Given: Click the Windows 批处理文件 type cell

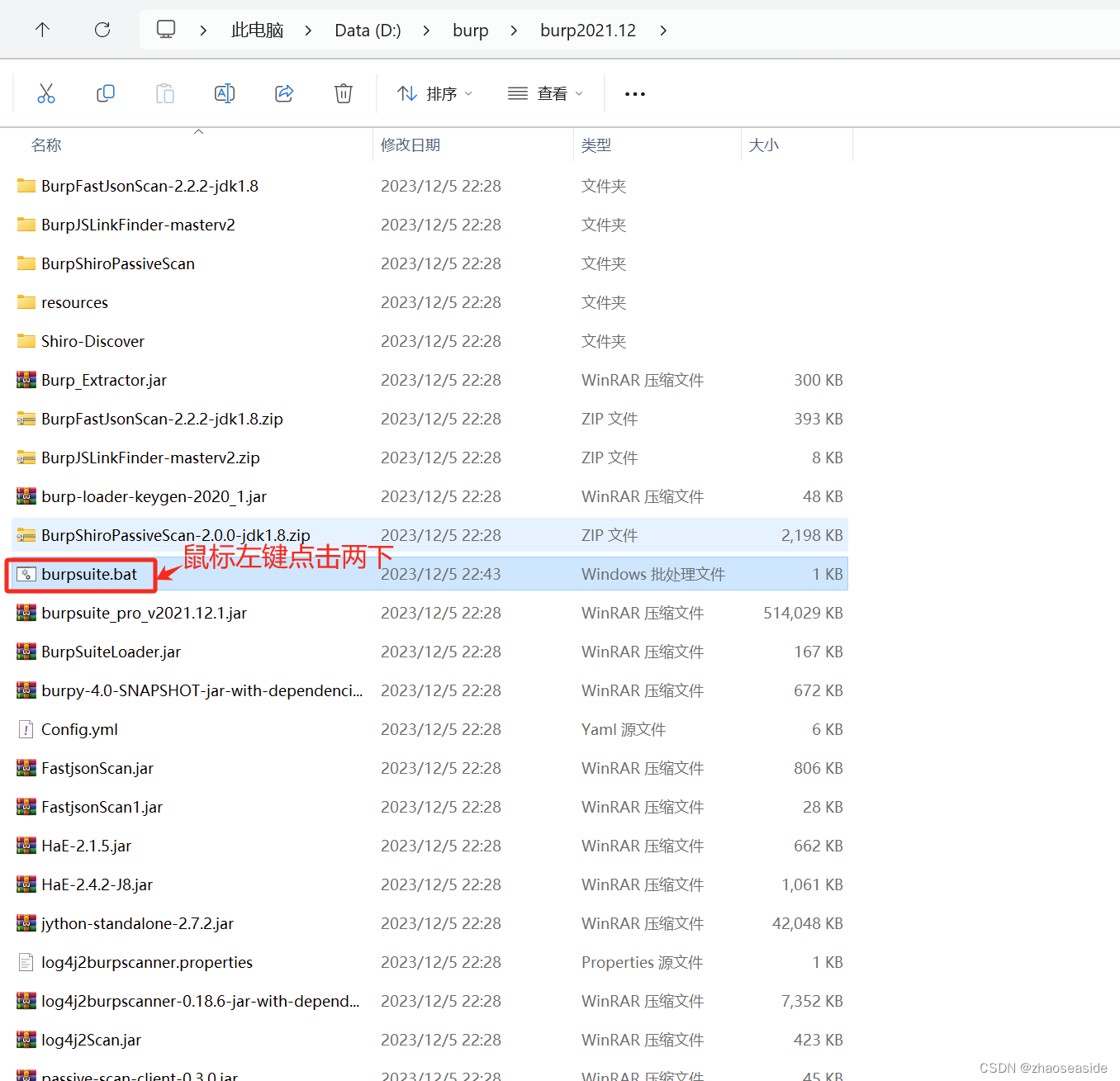Looking at the screenshot, I should [x=653, y=574].
